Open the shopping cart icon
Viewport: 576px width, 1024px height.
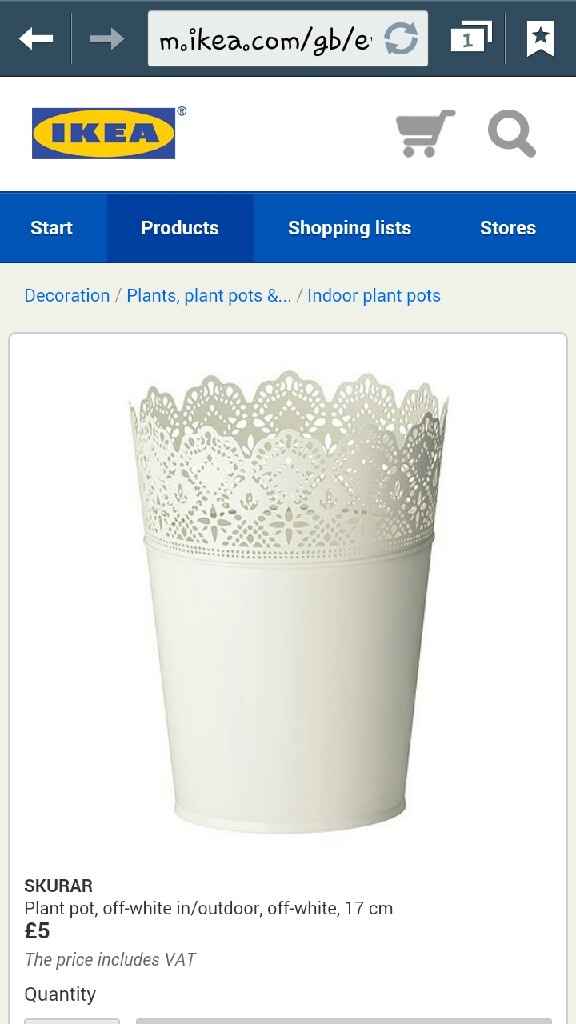(x=425, y=133)
